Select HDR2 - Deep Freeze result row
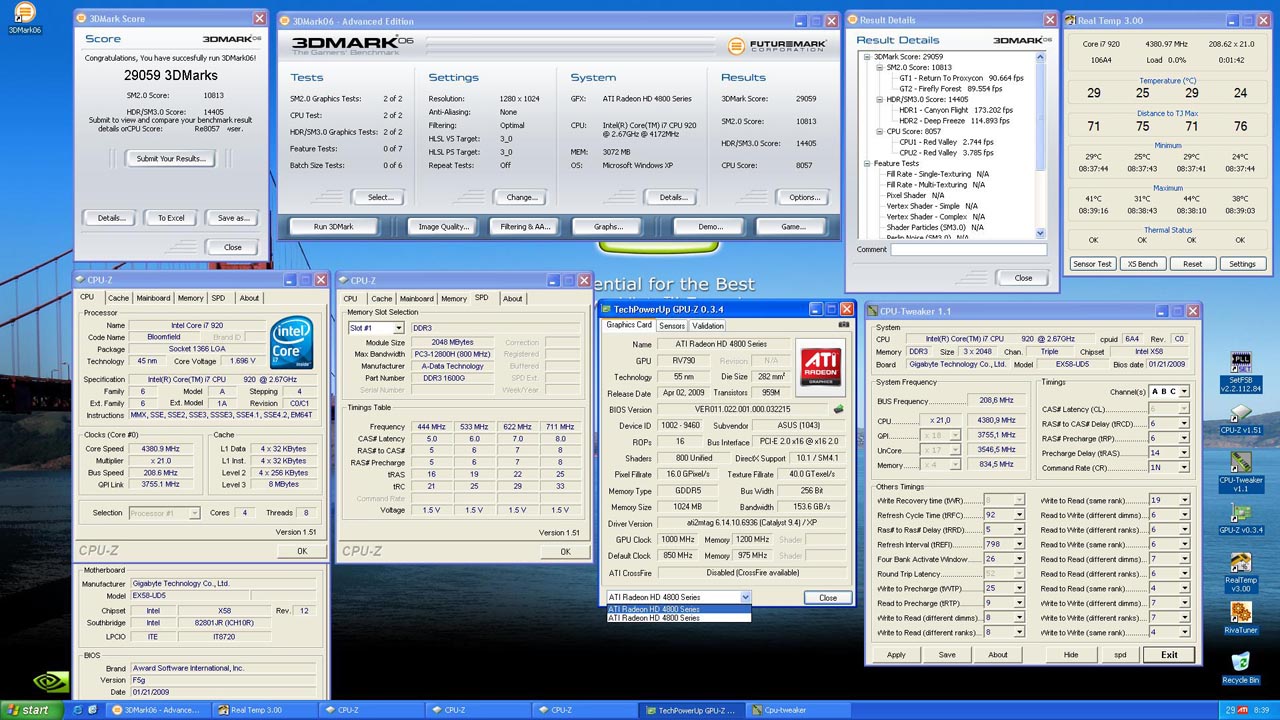Screen dimensions: 1280x720 (955, 120)
